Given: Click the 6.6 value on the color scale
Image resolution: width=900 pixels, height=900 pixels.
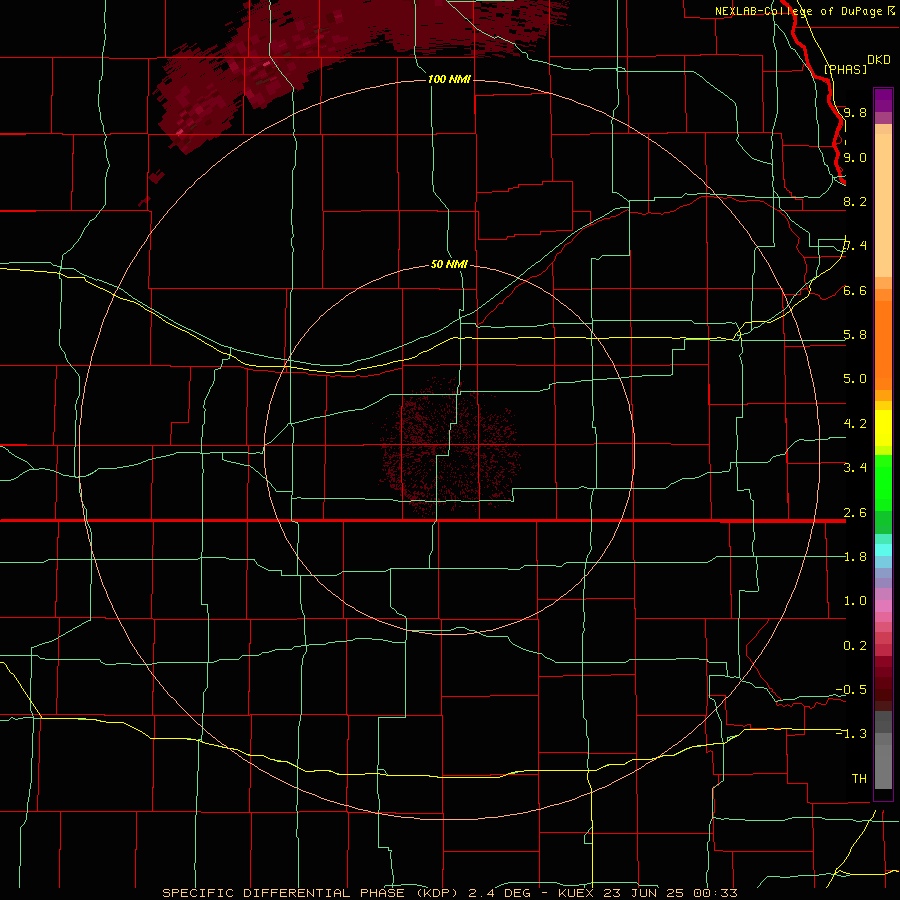Looking at the screenshot, I should [x=855, y=290].
